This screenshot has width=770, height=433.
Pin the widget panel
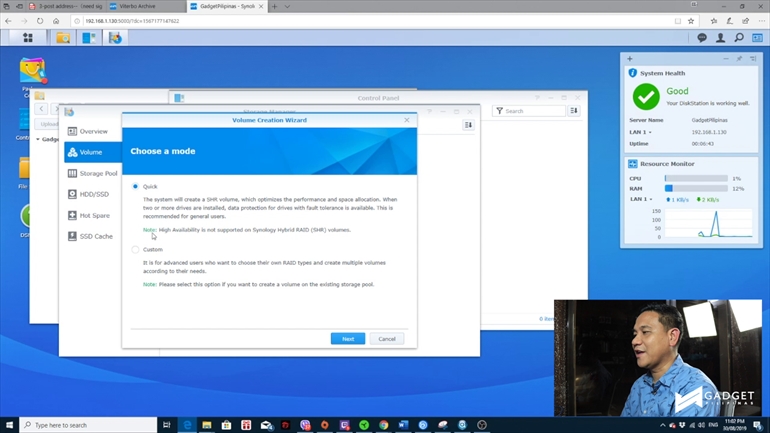coord(739,58)
